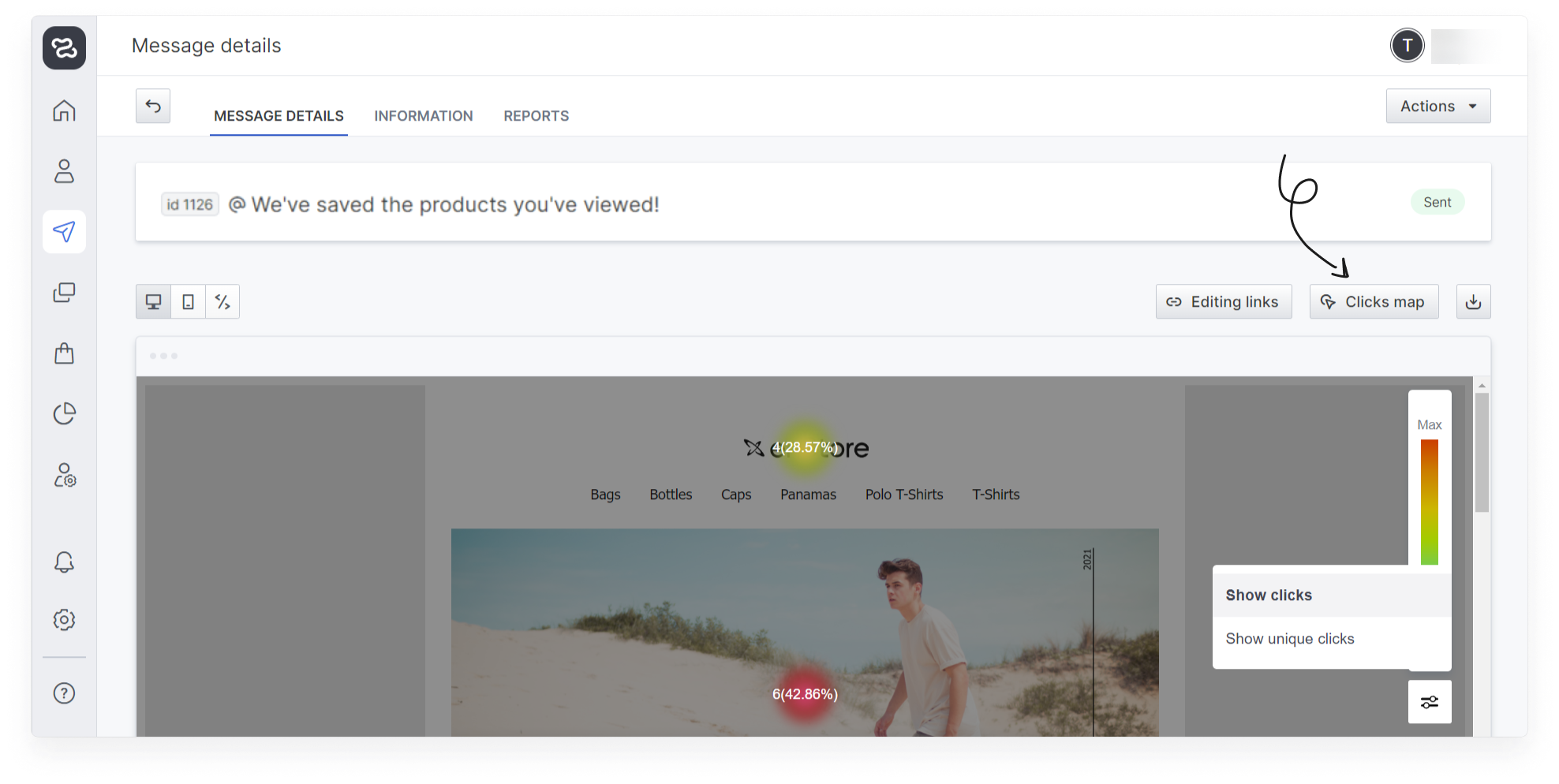Viewport: 1559px width, 784px height.
Task: Open the Messages paper plane icon
Action: 64,232
